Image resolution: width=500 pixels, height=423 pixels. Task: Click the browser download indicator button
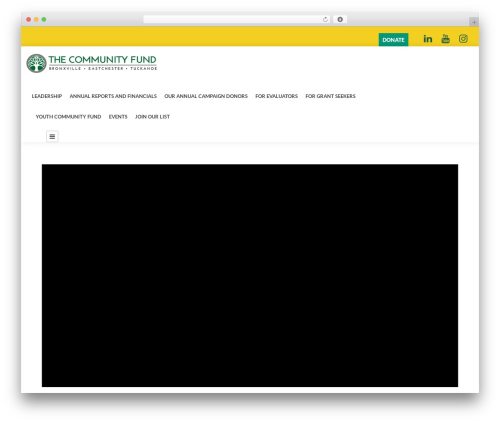click(340, 19)
